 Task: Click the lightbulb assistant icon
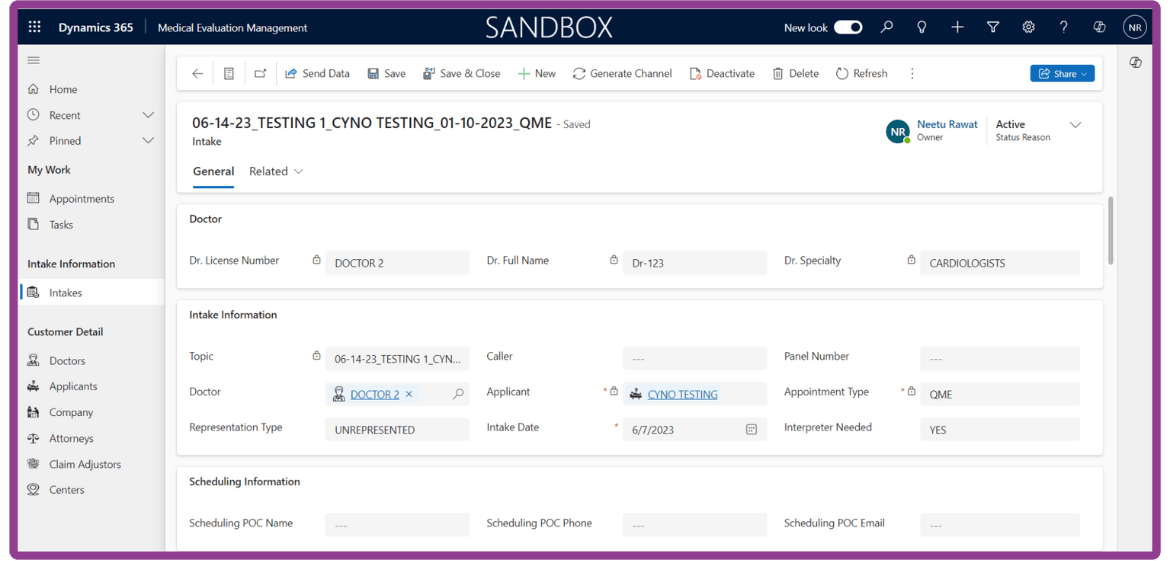pos(922,27)
